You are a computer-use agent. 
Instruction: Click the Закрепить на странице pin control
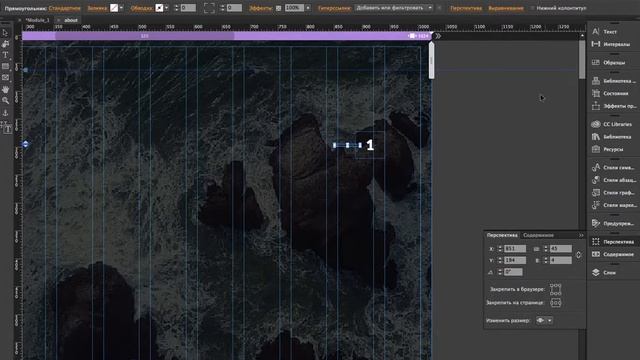[556, 302]
